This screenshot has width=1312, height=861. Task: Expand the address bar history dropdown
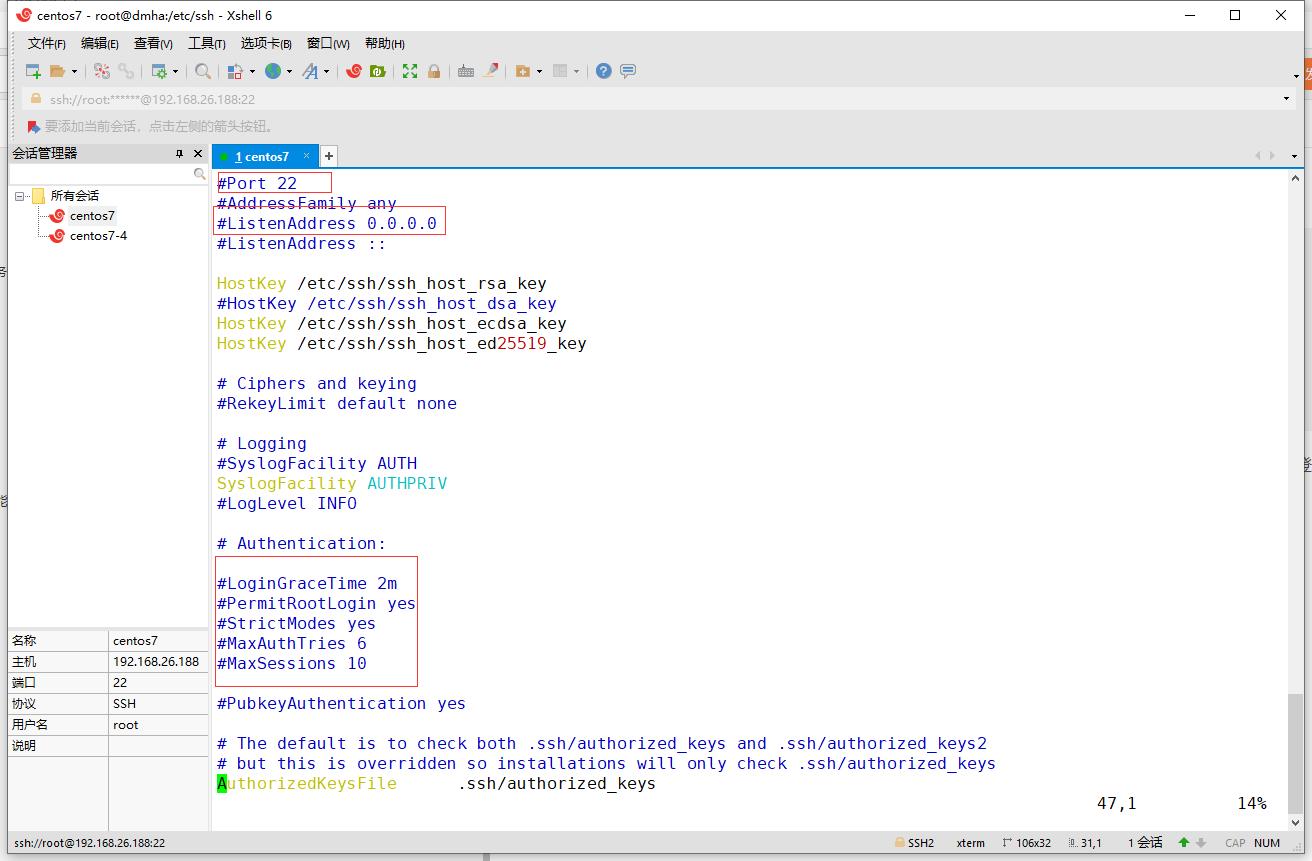(x=1286, y=99)
